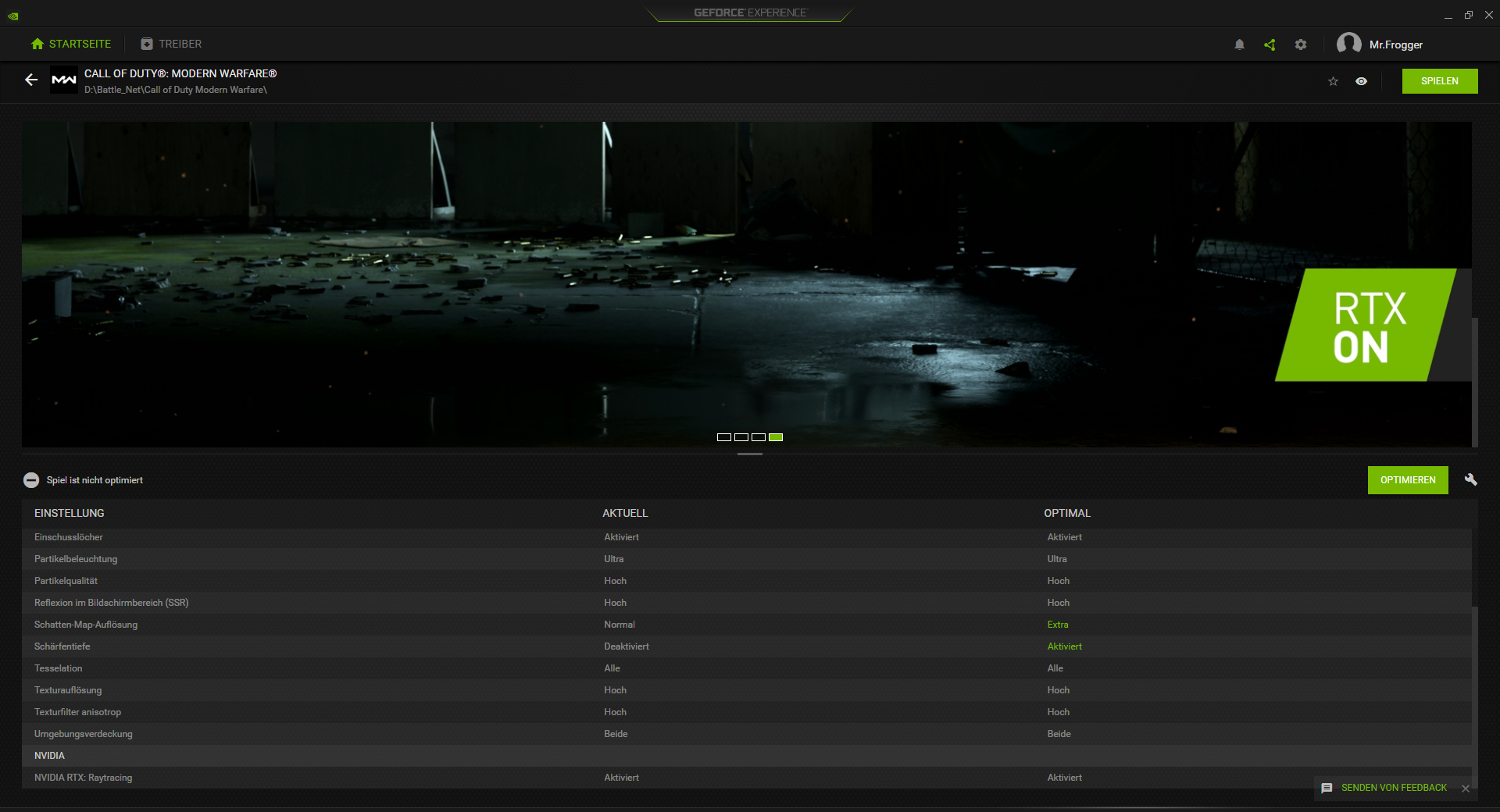Viewport: 1500px width, 812px height.
Task: Click the NVIDIA logo icon
Action: [13, 16]
